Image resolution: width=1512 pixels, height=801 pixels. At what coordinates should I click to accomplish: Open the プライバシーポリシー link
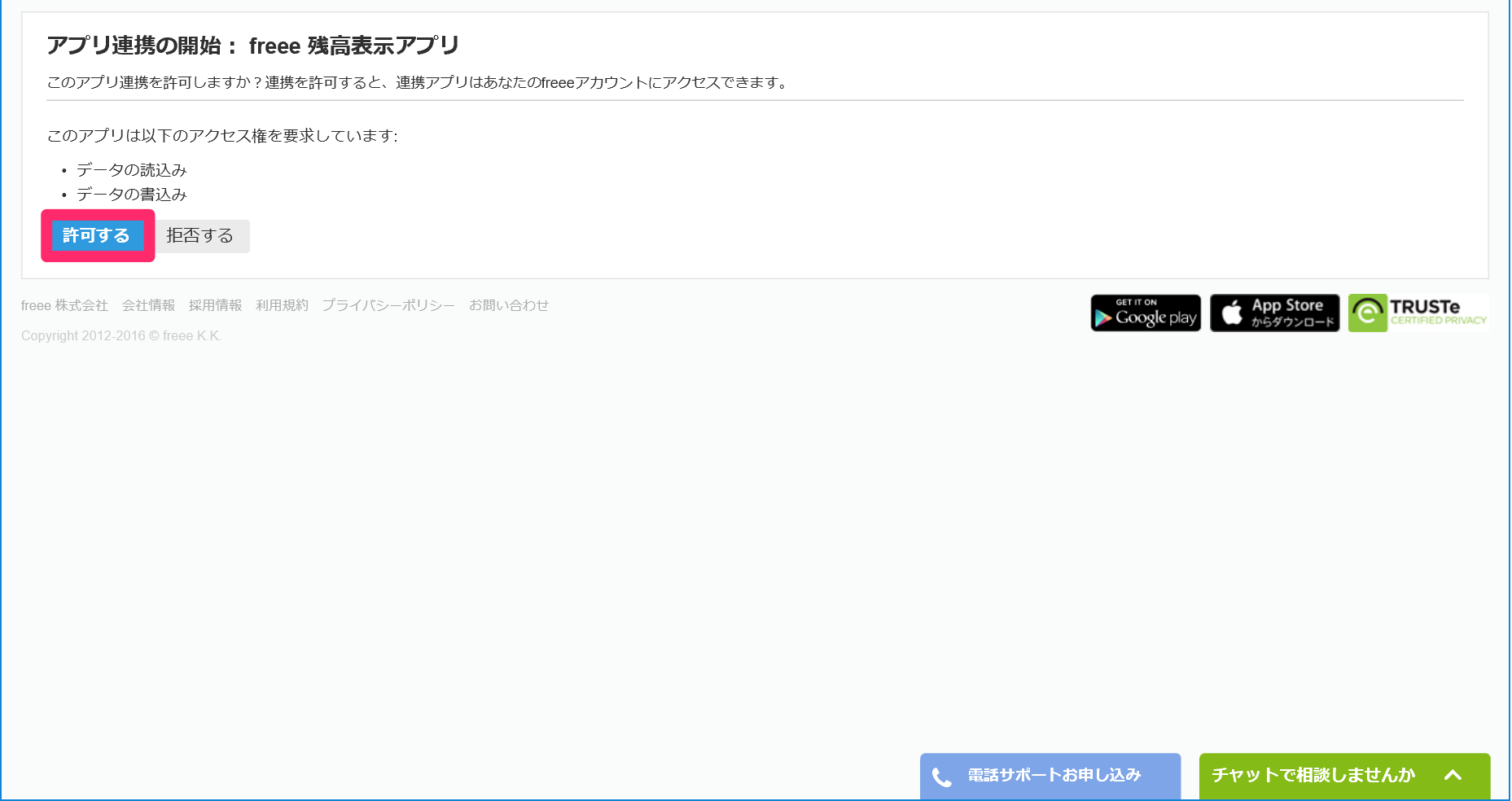388,305
